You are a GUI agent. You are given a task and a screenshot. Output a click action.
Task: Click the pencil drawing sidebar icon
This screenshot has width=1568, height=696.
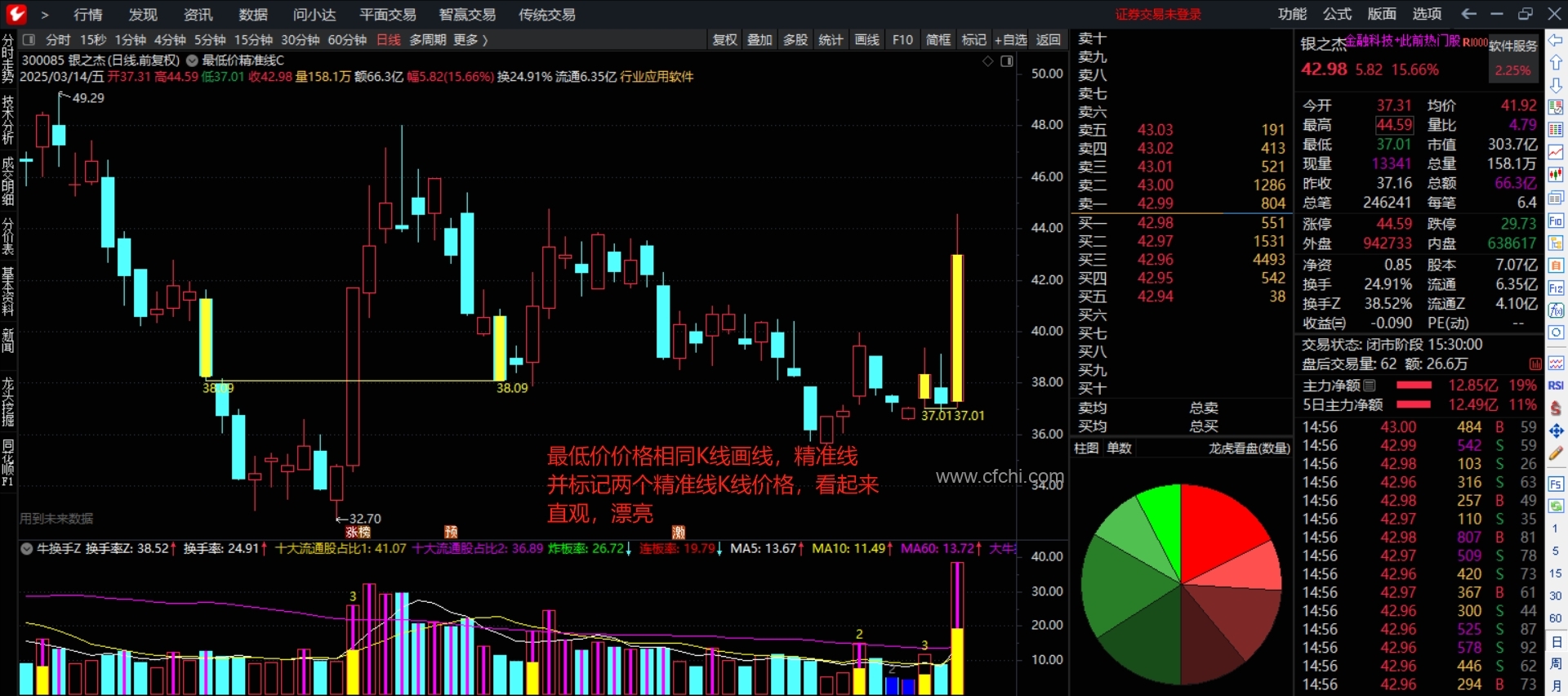point(1556,453)
